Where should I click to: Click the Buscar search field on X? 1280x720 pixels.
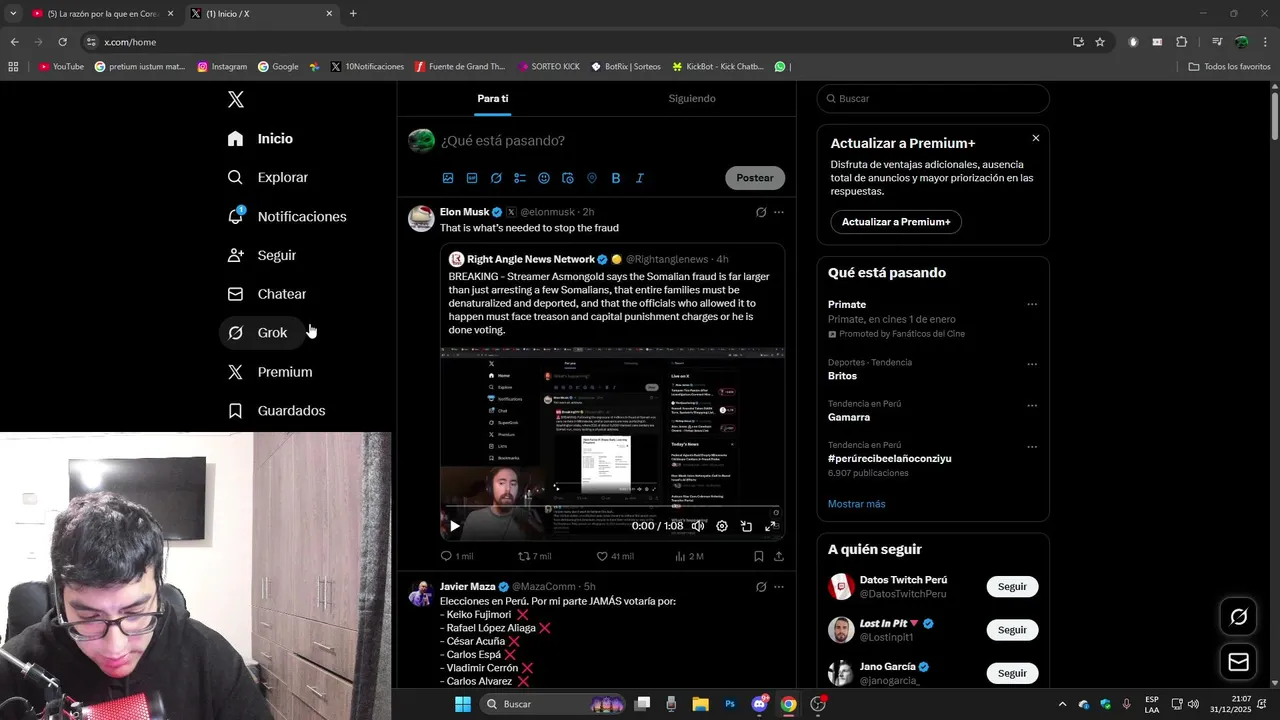coord(933,99)
